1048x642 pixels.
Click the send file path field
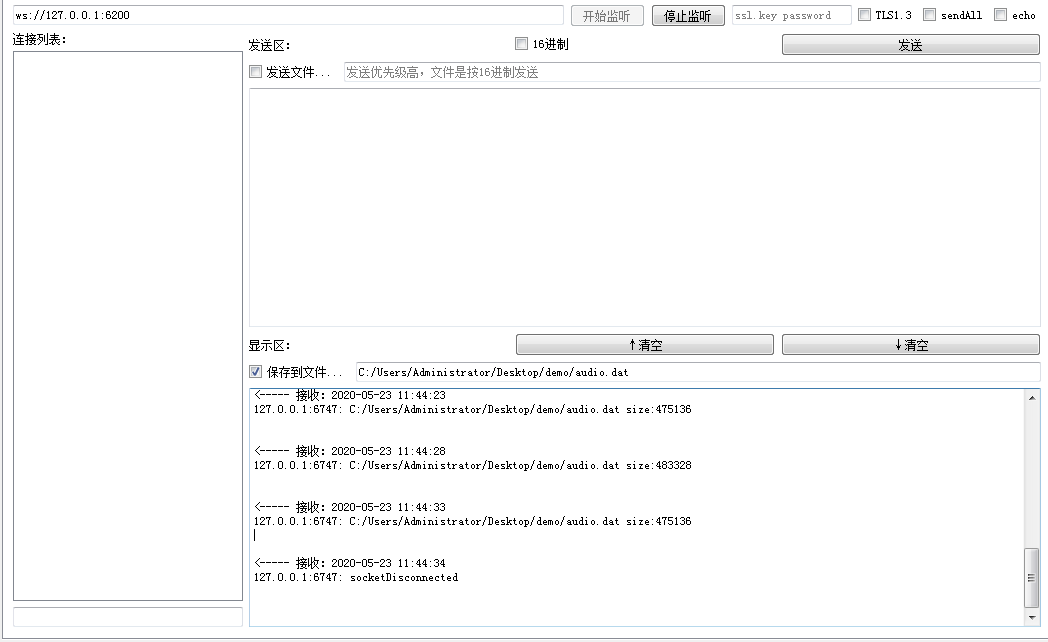click(x=690, y=71)
